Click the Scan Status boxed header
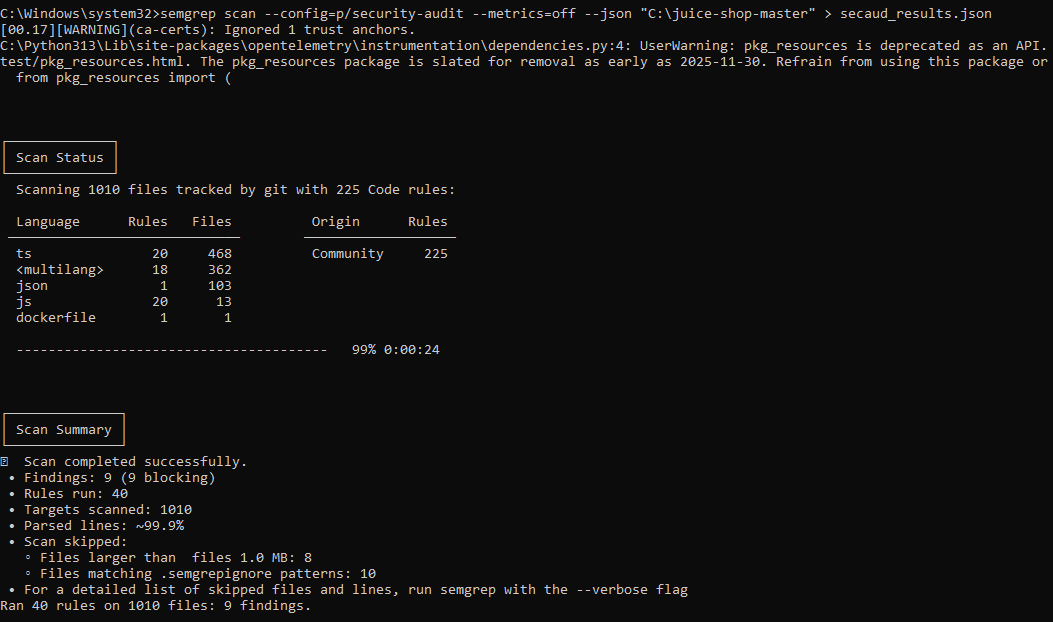Screen dimensions: 1053x622 coord(60,158)
